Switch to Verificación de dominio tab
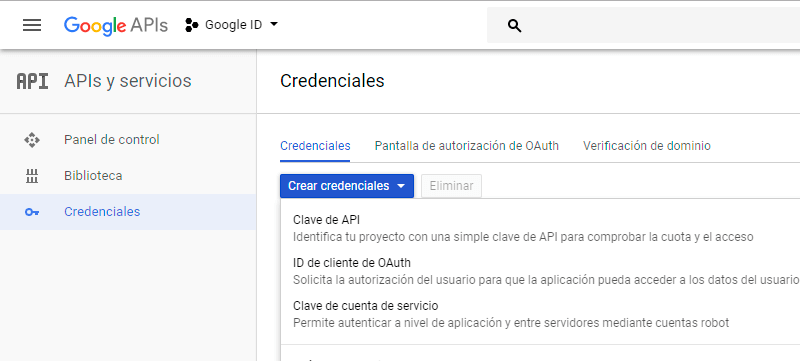800x361 pixels. (x=646, y=146)
